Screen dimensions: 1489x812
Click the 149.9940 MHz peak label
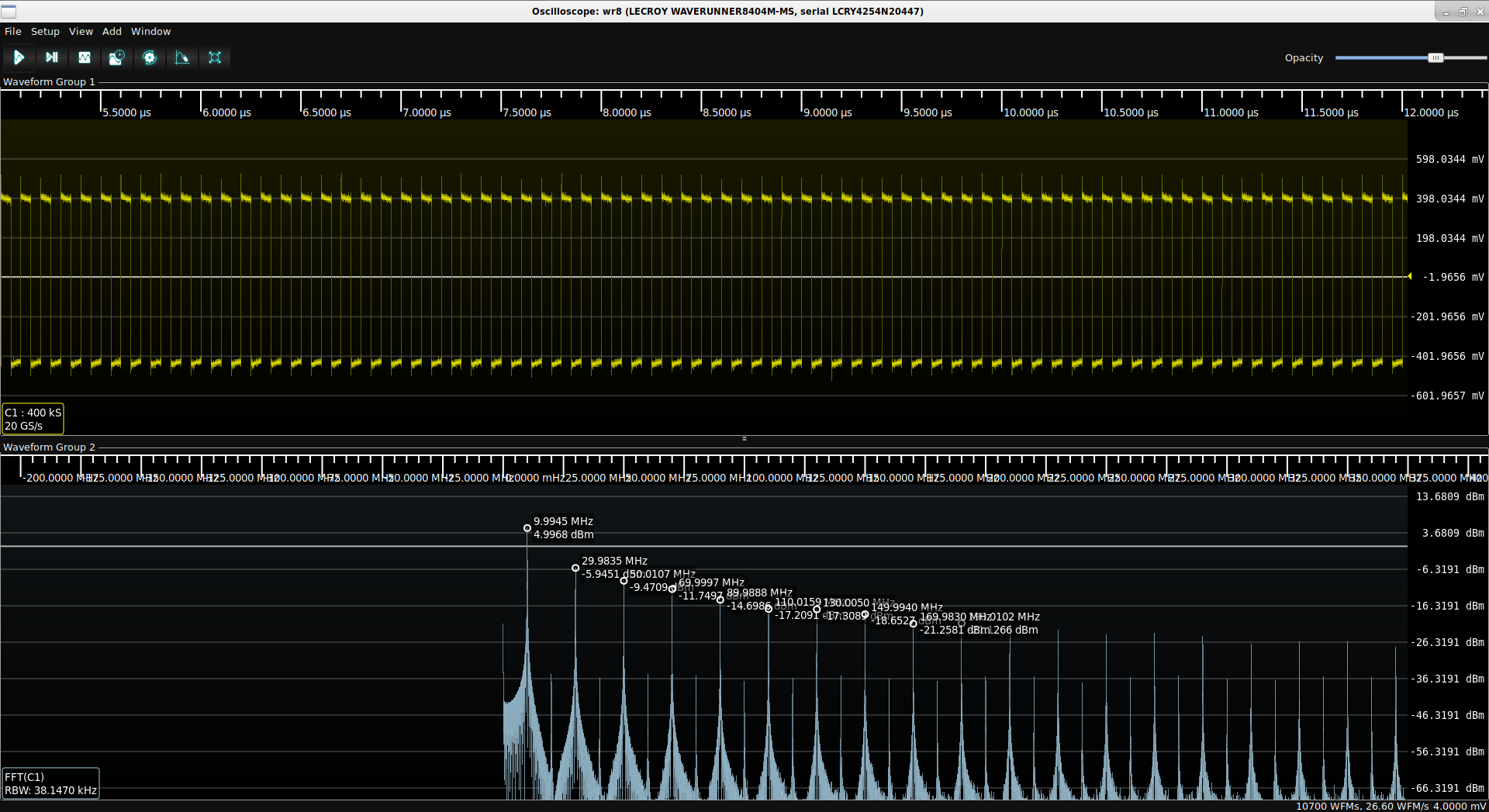point(907,608)
